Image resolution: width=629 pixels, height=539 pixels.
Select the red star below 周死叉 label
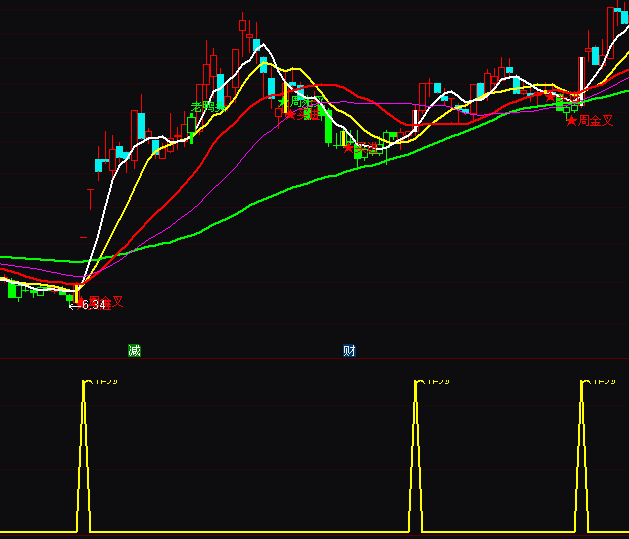(291, 115)
